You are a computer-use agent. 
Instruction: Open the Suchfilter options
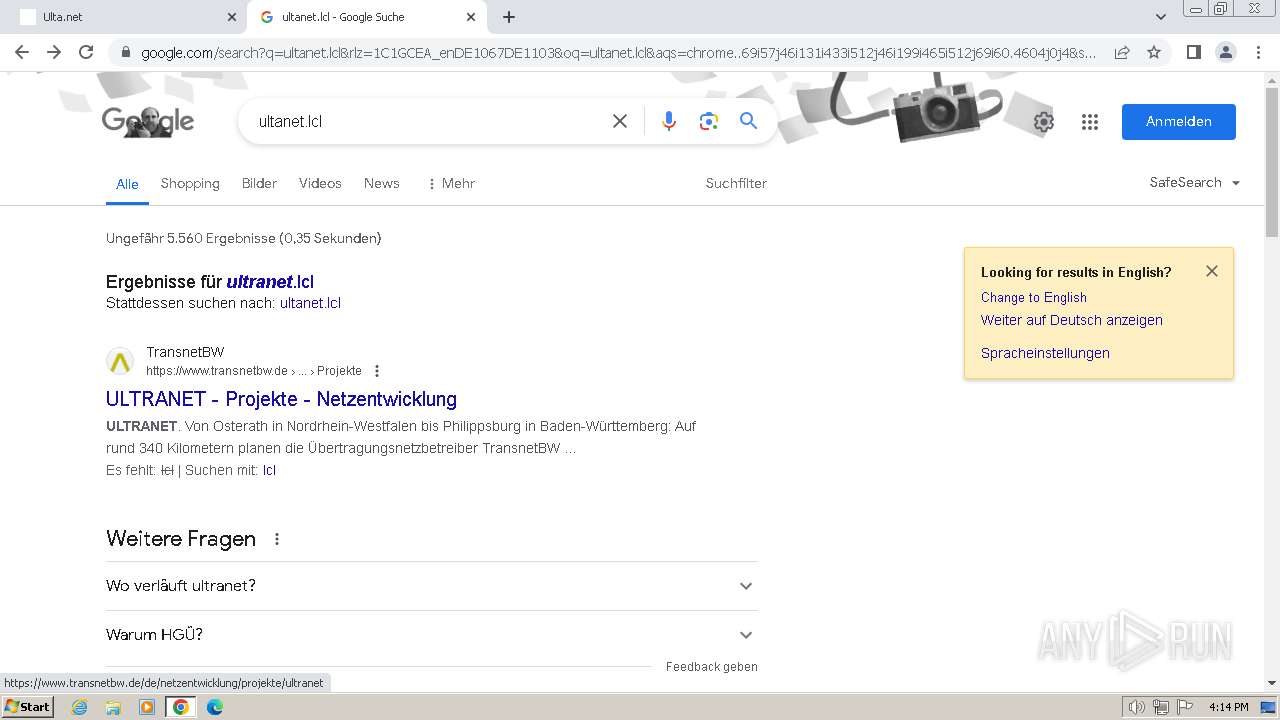(736, 183)
